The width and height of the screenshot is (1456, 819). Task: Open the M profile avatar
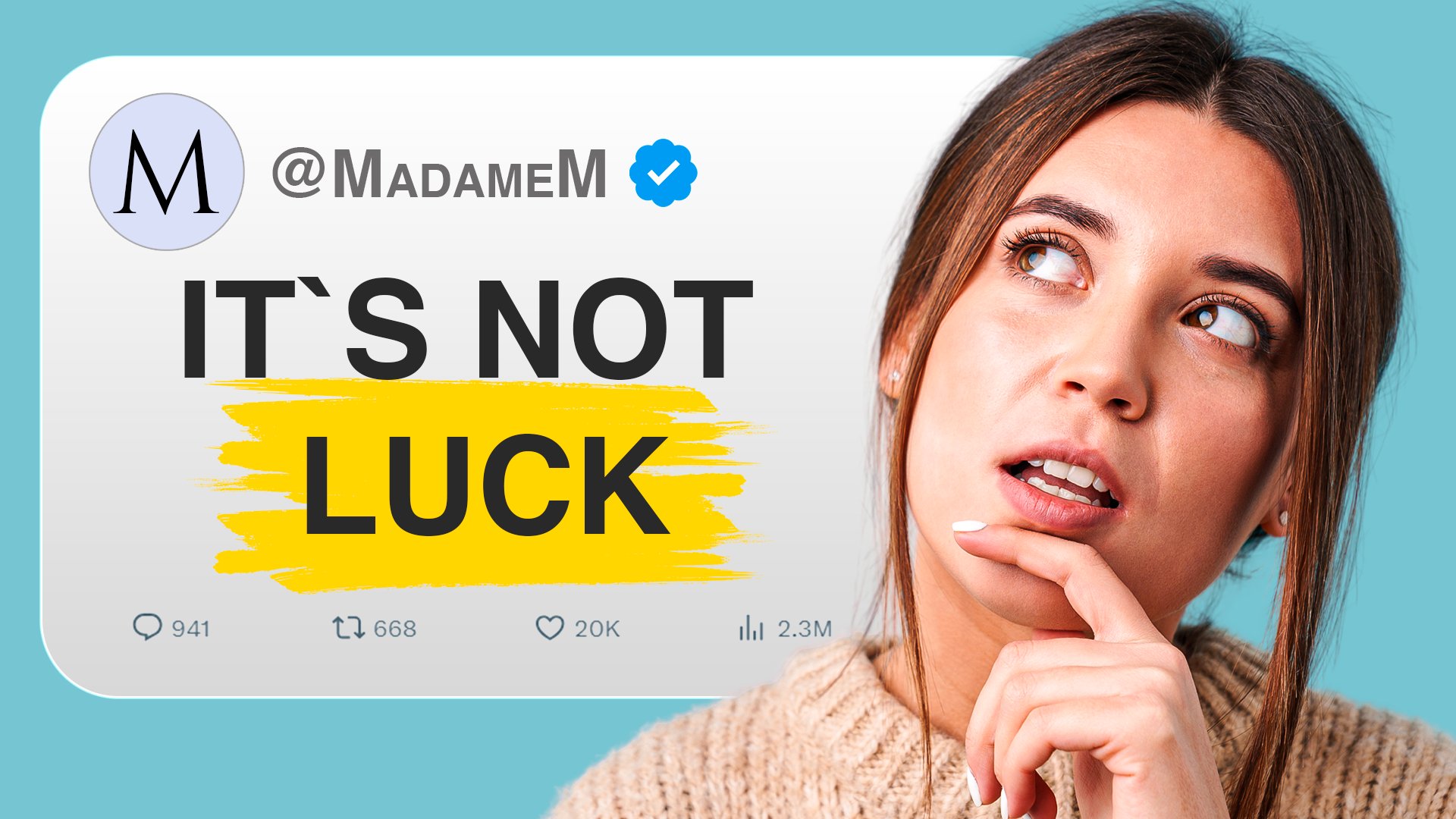coord(167,171)
